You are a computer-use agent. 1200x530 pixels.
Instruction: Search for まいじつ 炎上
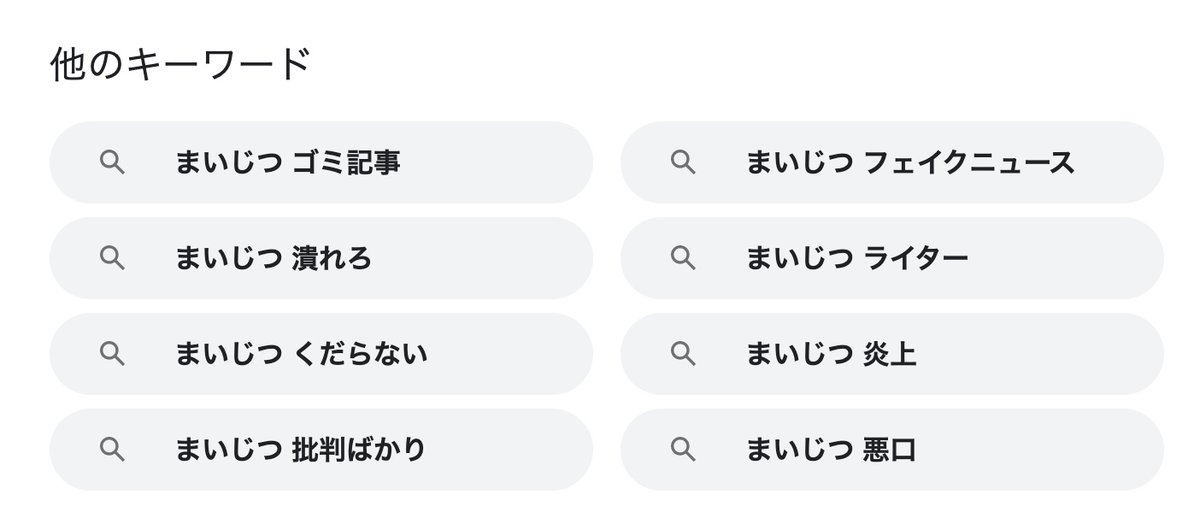(x=892, y=354)
